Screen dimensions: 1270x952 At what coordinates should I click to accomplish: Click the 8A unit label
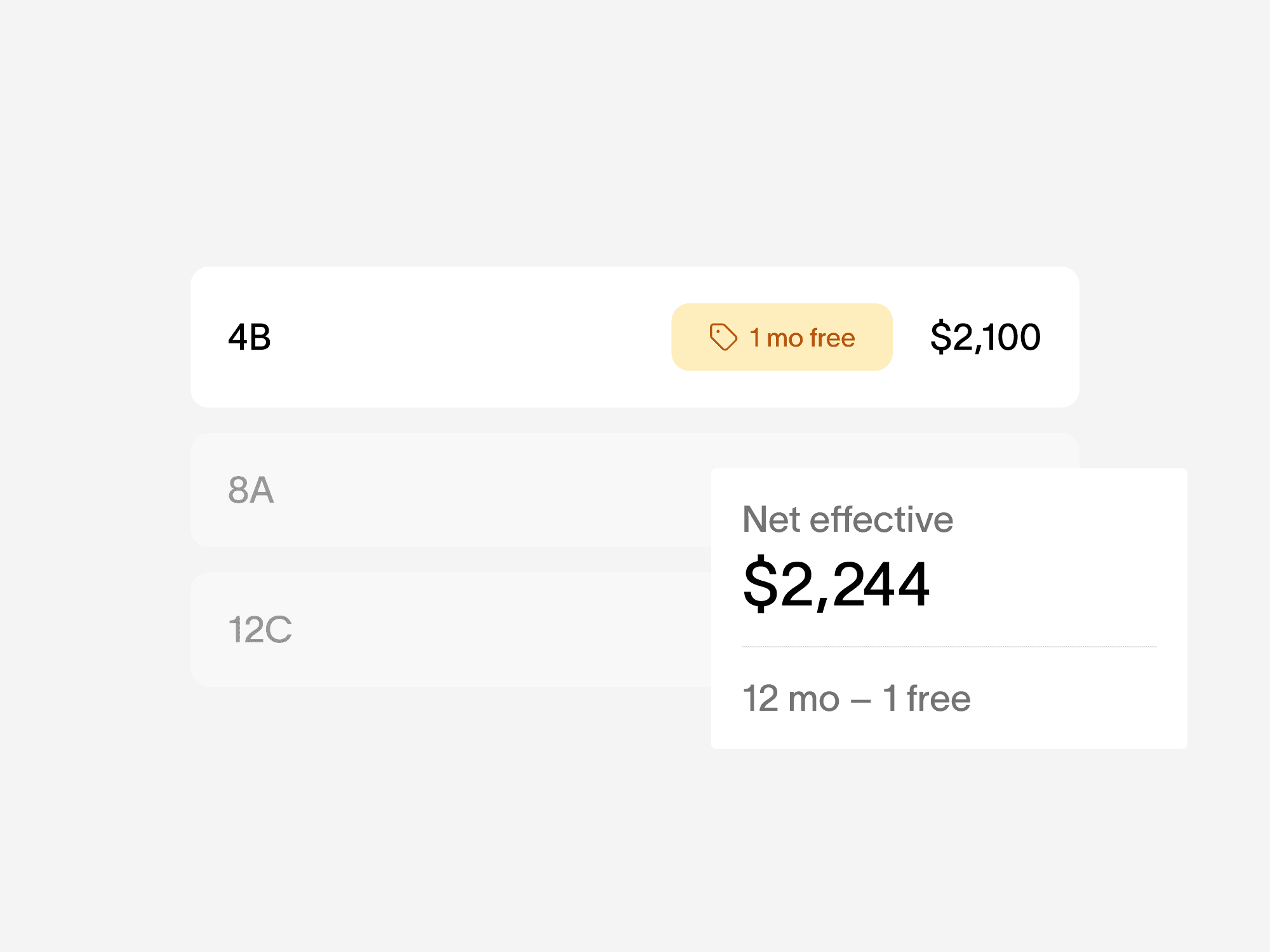tap(251, 490)
